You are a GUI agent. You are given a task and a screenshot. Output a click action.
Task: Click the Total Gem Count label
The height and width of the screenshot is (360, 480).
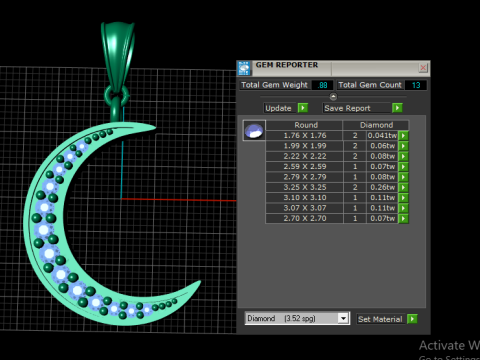pos(370,85)
